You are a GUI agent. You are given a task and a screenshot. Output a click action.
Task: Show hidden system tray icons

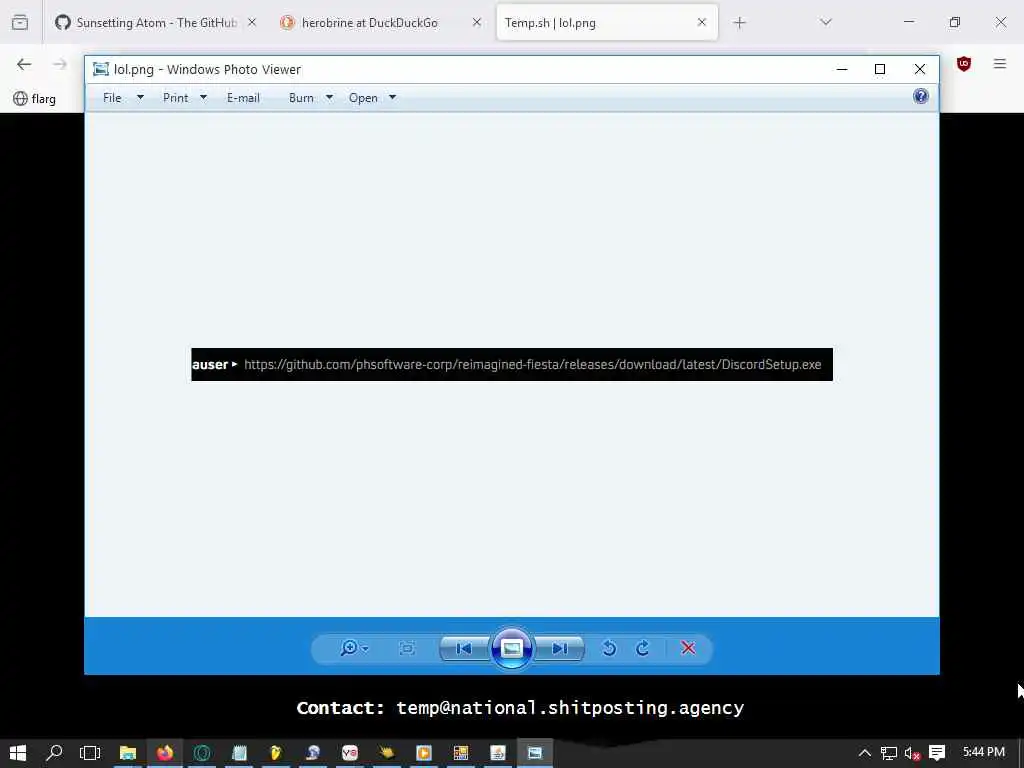865,753
